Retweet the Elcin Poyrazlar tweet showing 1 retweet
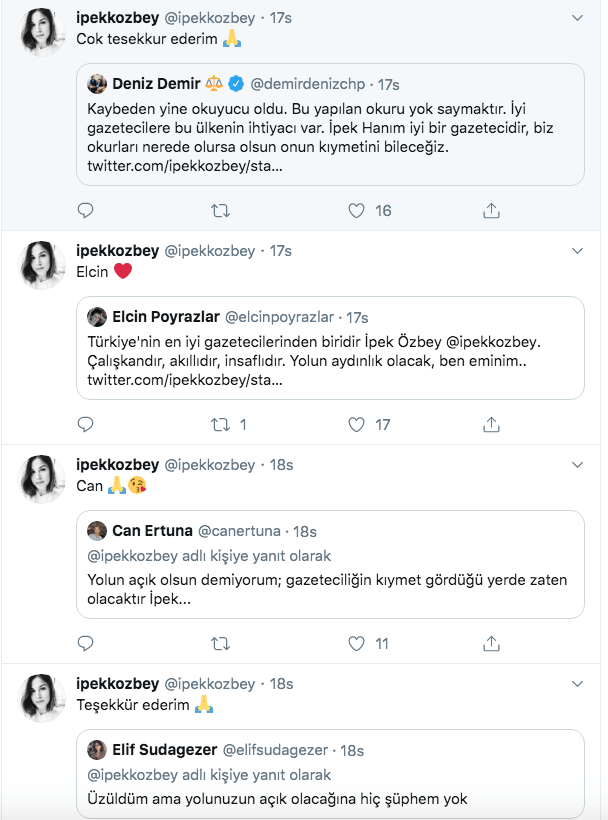This screenshot has height=820, width=608. 219,424
